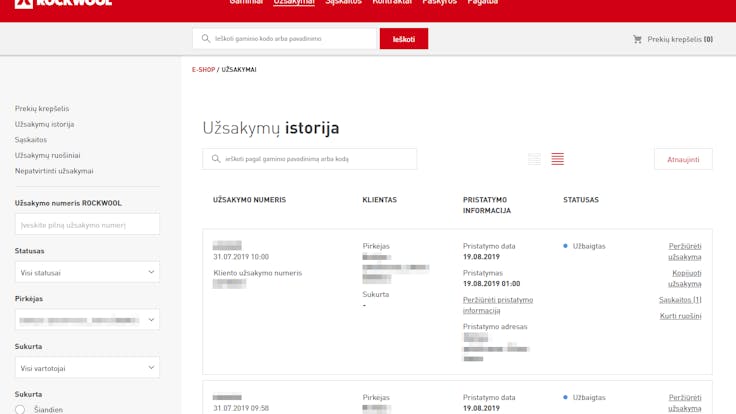Open Paskyros in top navigation
This screenshot has height=414, width=736.
click(x=439, y=2)
